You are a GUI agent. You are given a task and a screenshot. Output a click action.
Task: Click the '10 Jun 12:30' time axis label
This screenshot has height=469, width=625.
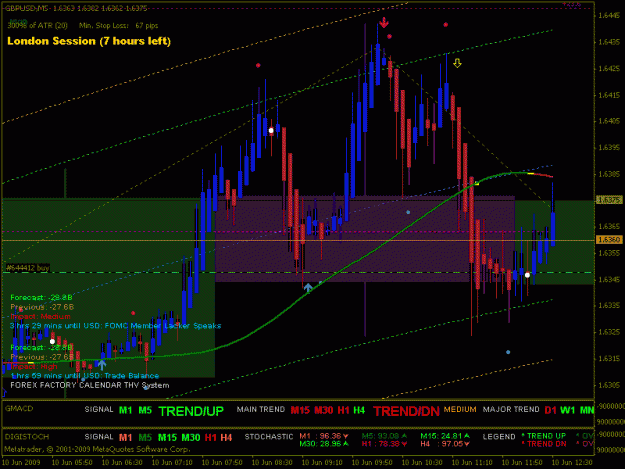[x=572, y=463]
